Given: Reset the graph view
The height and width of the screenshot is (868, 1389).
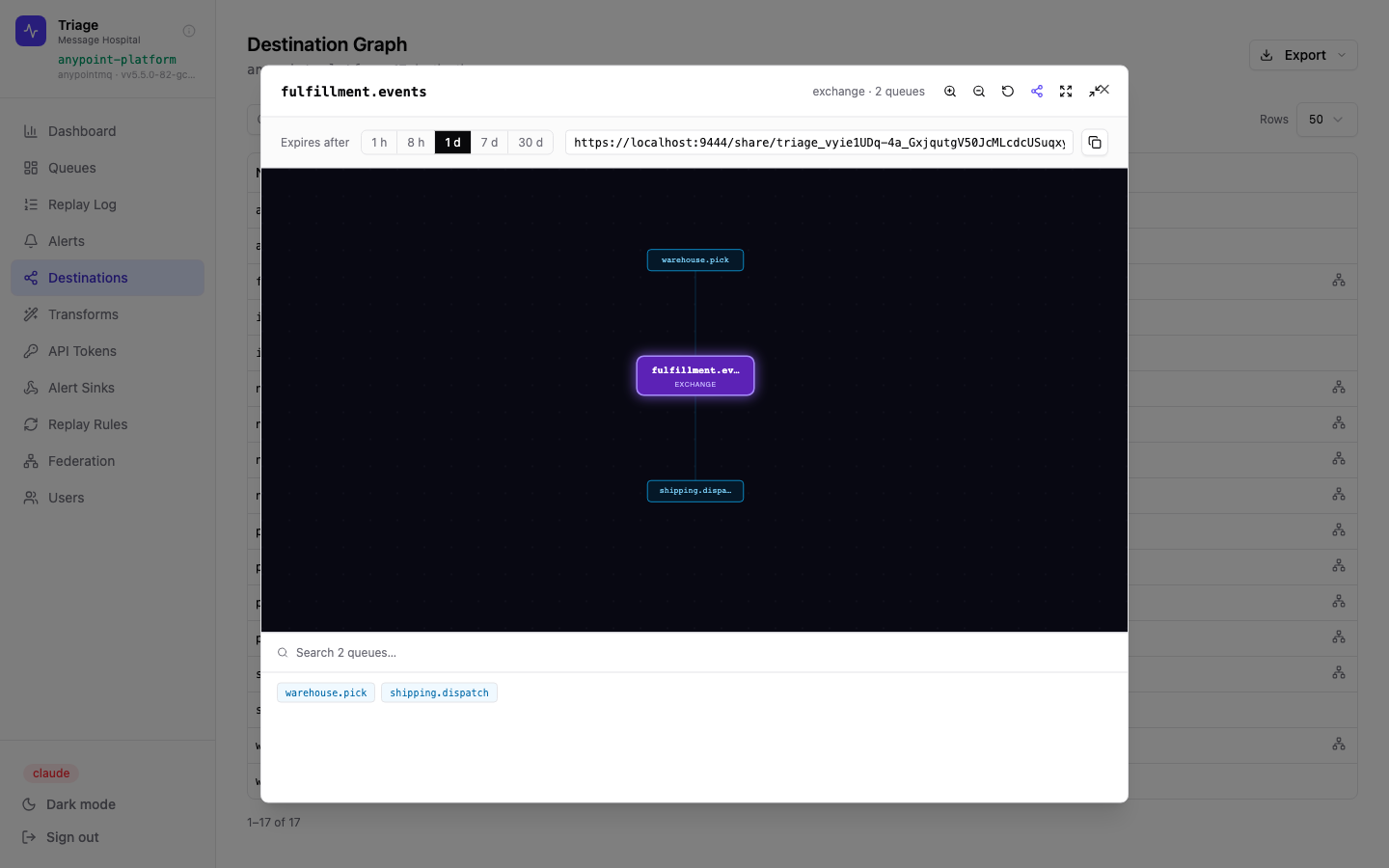Looking at the screenshot, I should [1008, 92].
